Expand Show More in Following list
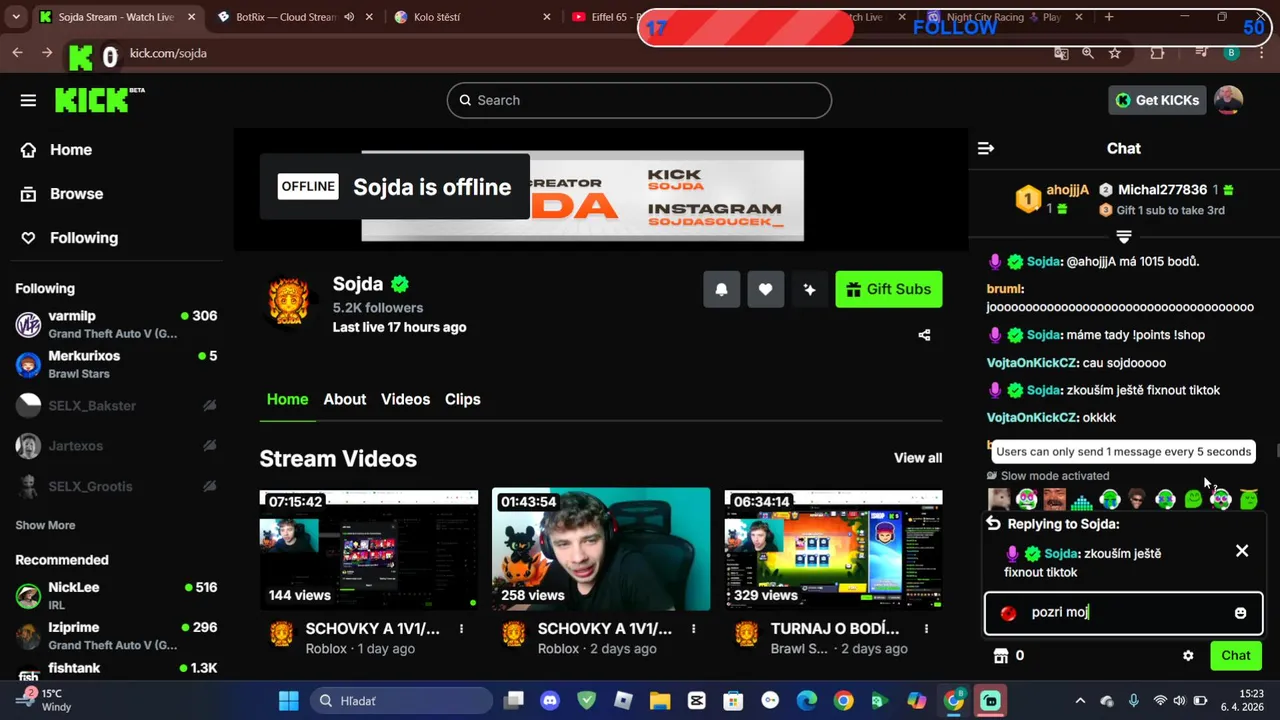Image resolution: width=1280 pixels, height=720 pixels. (45, 525)
